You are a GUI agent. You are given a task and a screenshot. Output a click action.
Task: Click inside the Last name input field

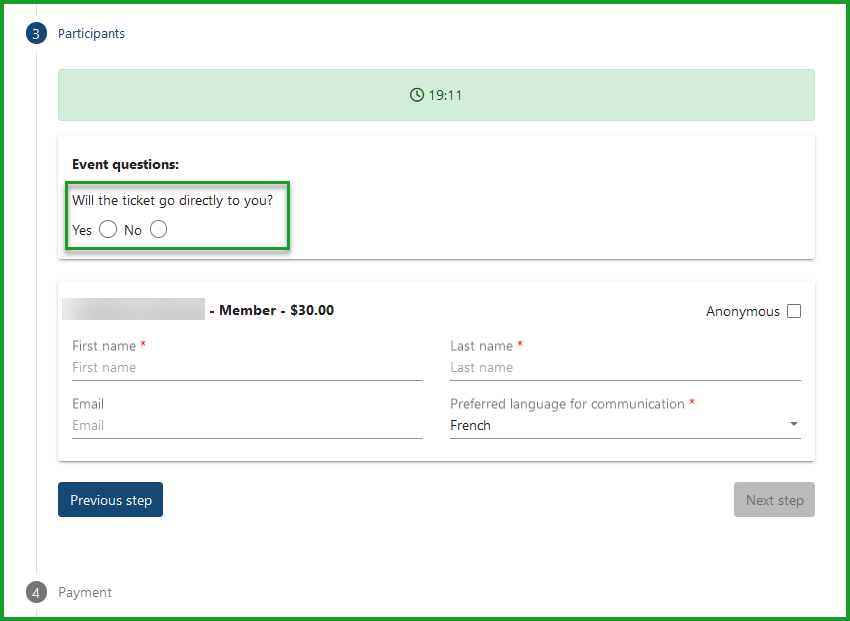coord(625,367)
